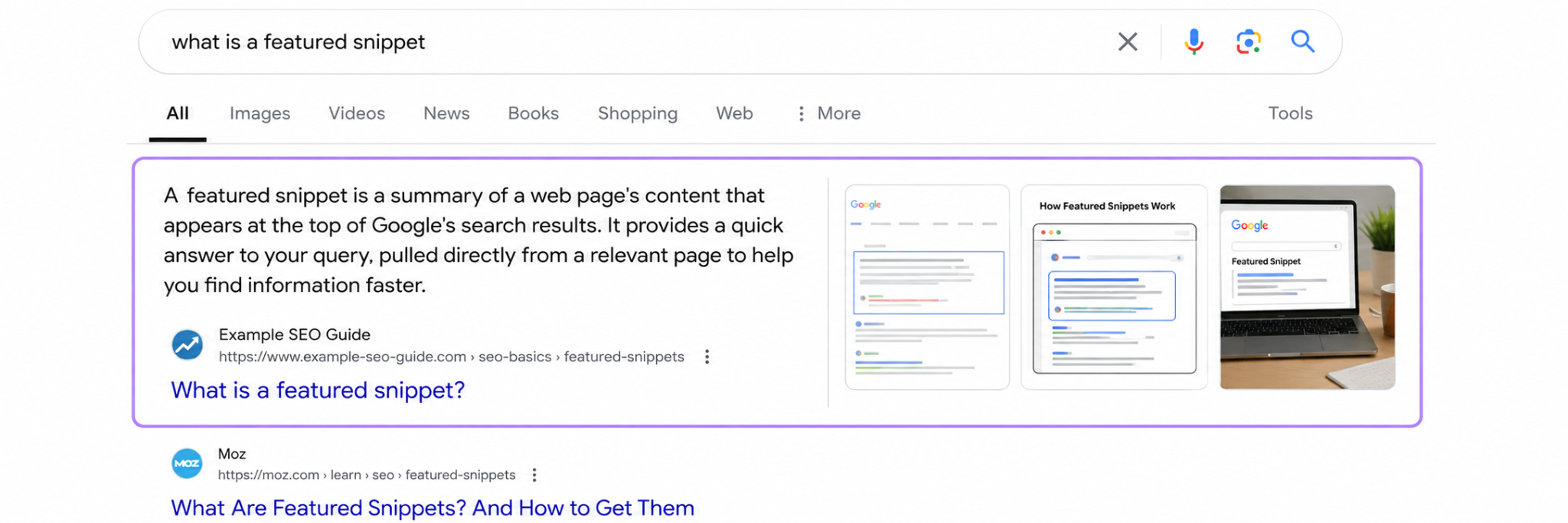Select the All tab
1568x523 pixels.
178,113
